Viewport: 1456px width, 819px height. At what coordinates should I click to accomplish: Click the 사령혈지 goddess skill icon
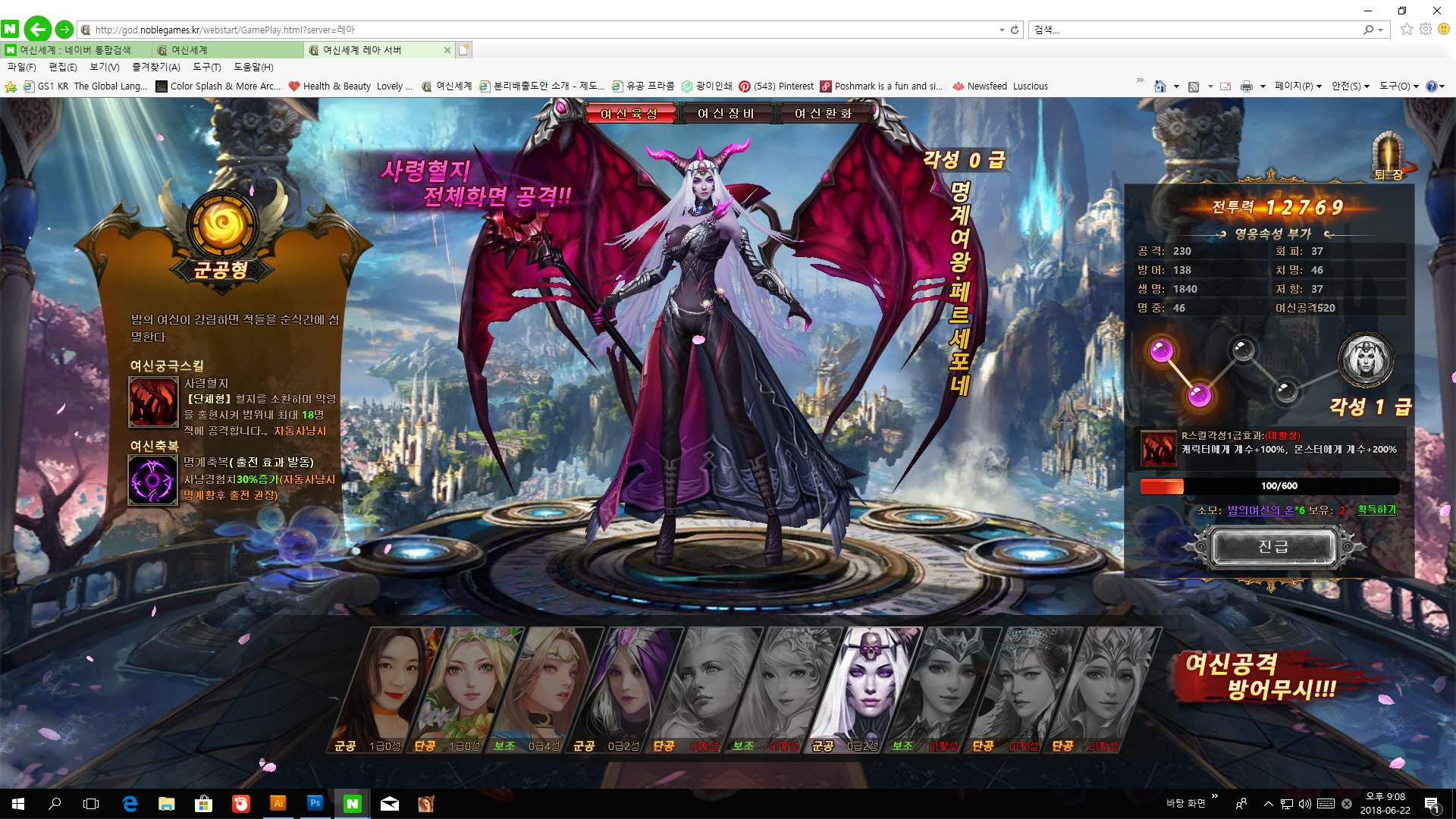tap(154, 402)
